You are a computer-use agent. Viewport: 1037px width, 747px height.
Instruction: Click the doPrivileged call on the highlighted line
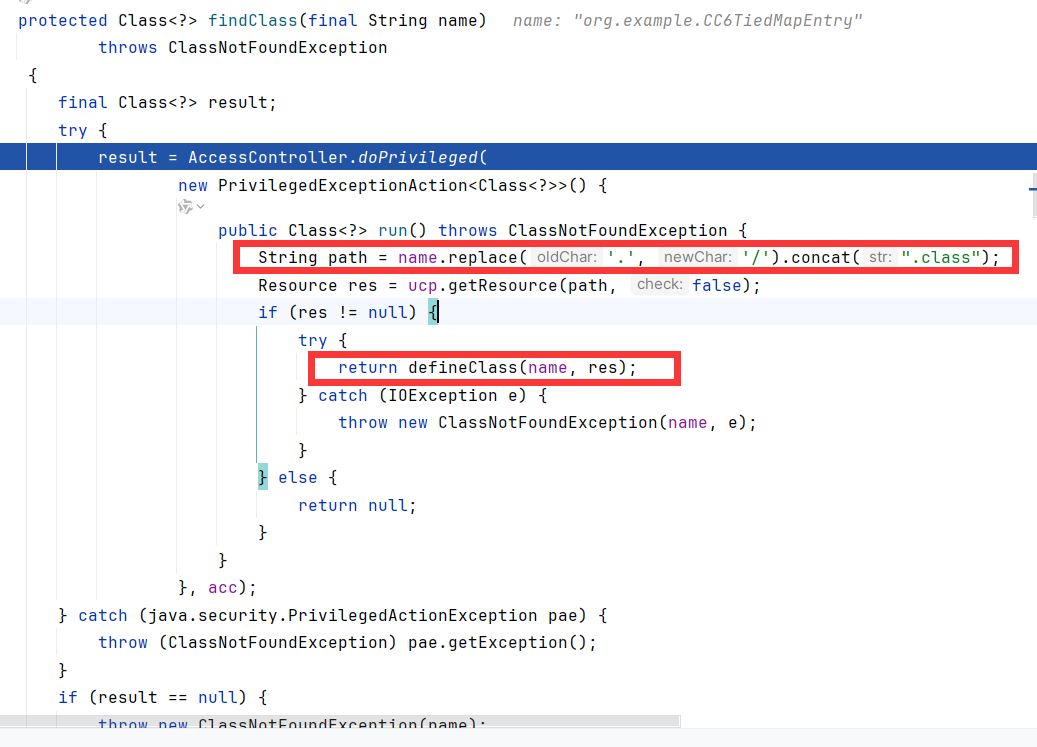[x=417, y=157]
